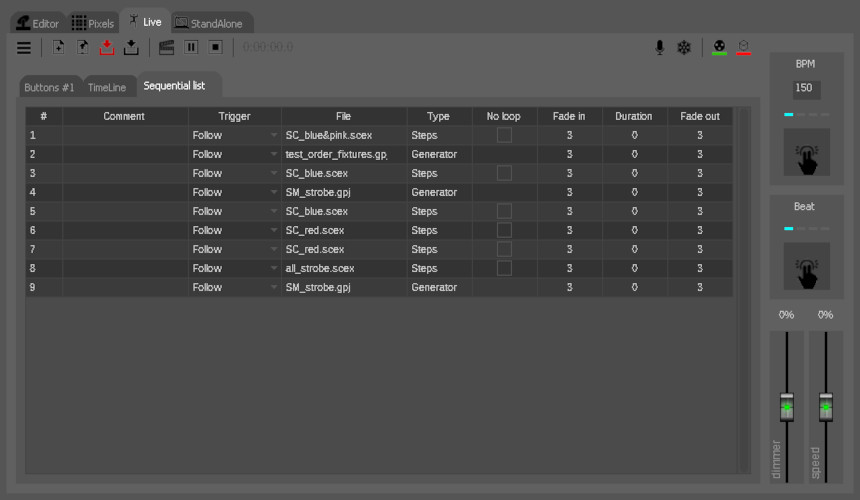Toggle No loop checkbox for all_strobe.scex

[x=504, y=268]
